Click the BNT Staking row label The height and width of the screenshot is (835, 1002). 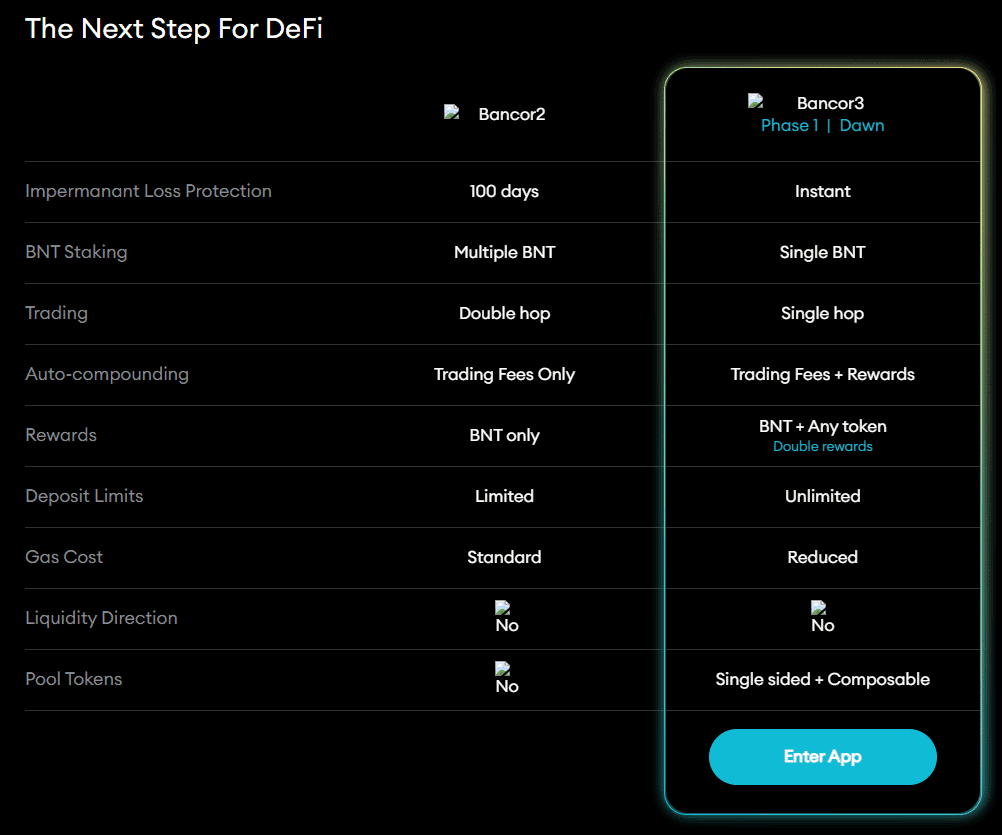point(76,252)
